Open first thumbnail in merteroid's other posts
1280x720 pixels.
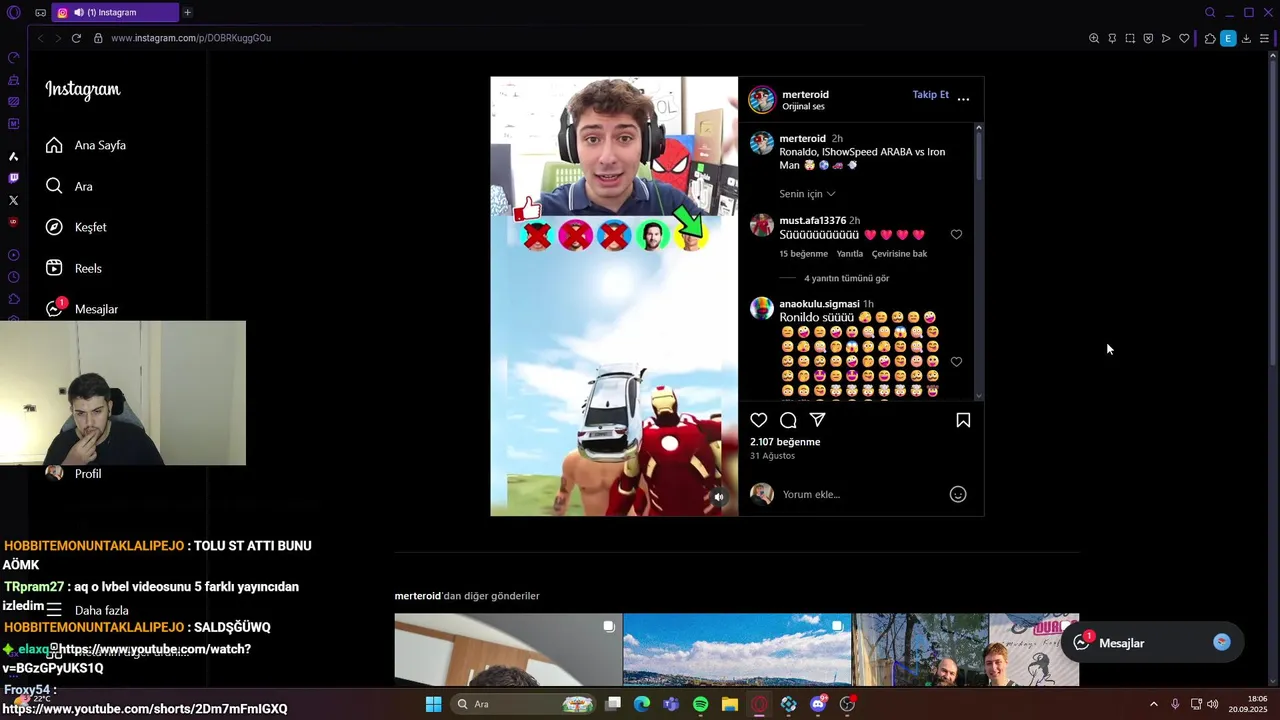coord(508,650)
